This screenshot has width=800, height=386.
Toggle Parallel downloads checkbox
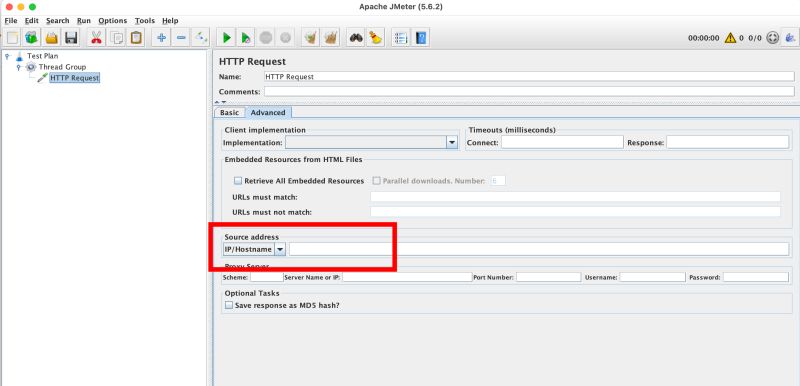[x=377, y=181]
